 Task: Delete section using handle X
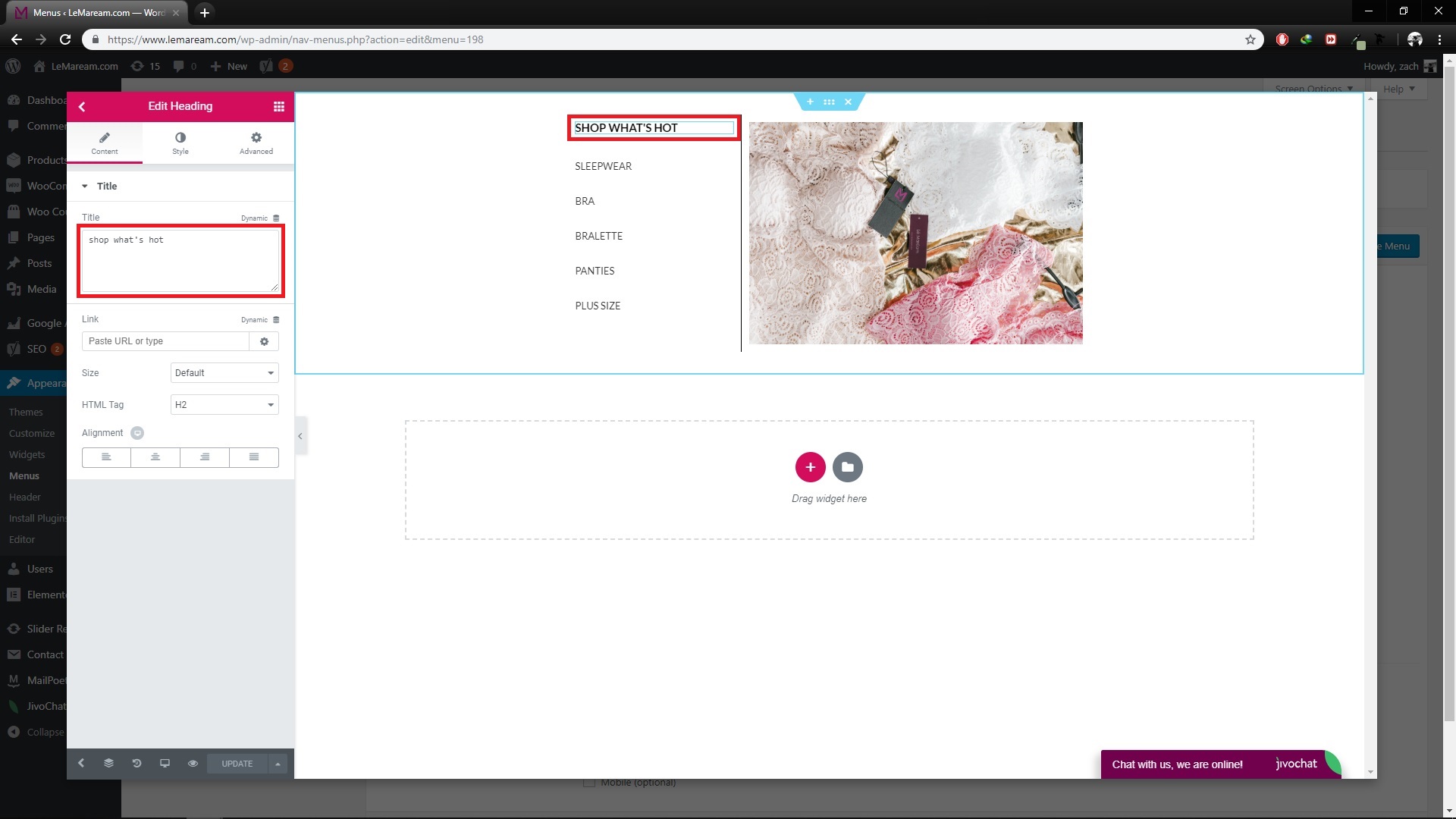(848, 102)
